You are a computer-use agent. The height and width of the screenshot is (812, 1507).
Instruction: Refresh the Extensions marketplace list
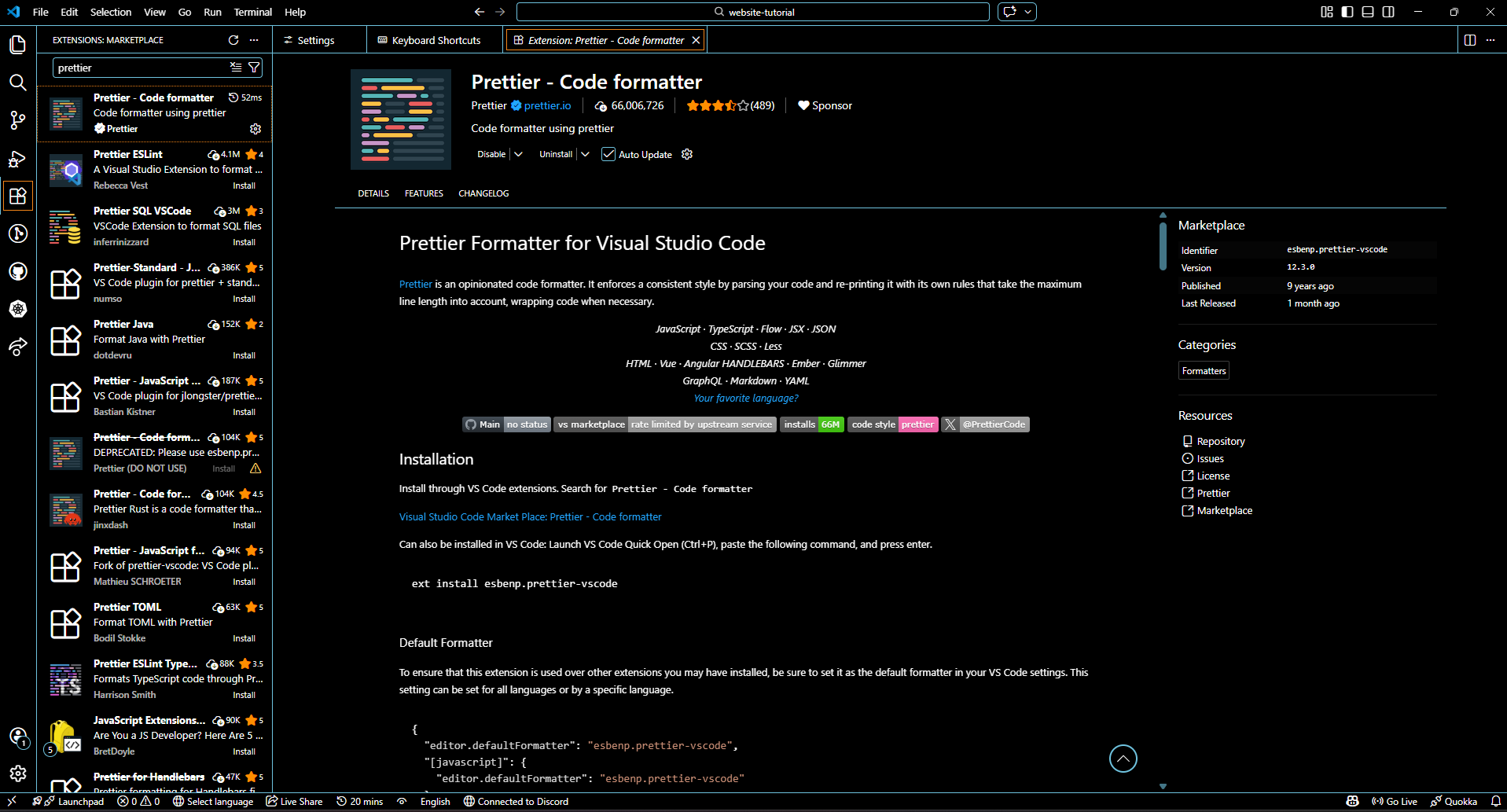(x=233, y=39)
